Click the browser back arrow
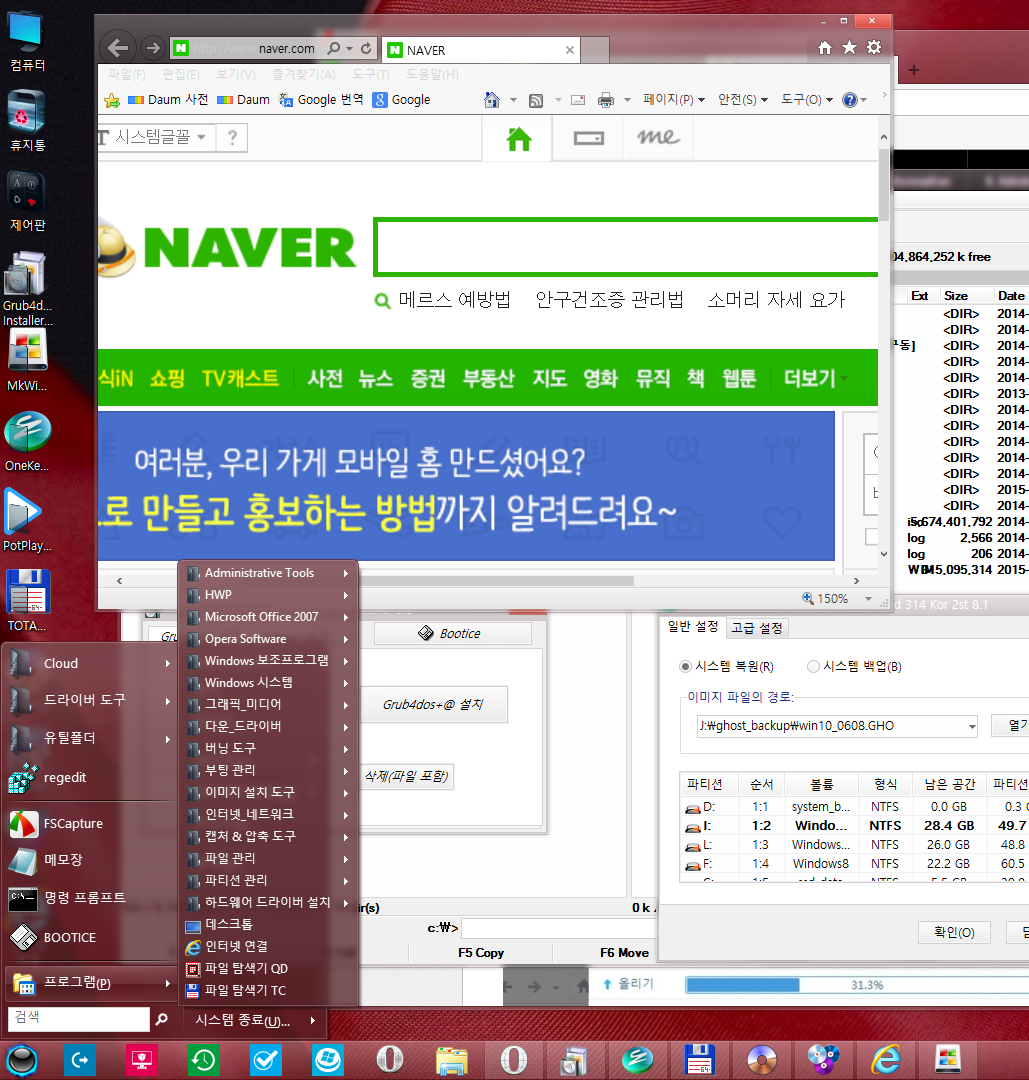 pyautogui.click(x=118, y=48)
